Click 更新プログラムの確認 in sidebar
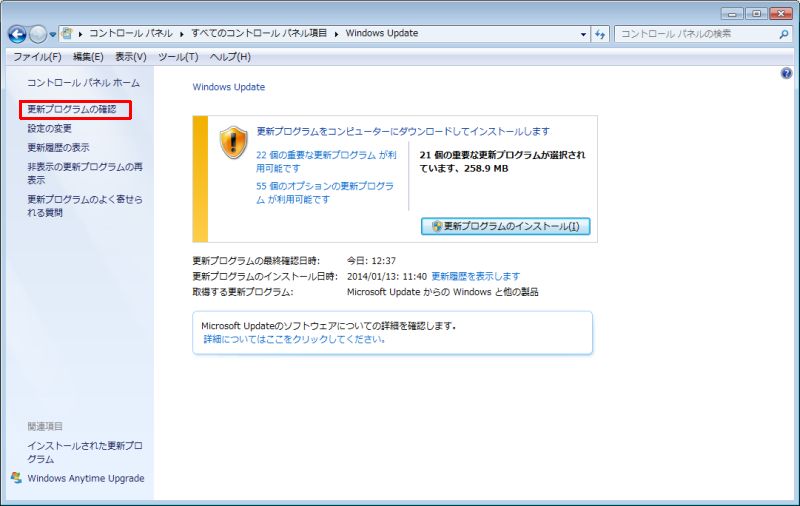 tap(71, 109)
